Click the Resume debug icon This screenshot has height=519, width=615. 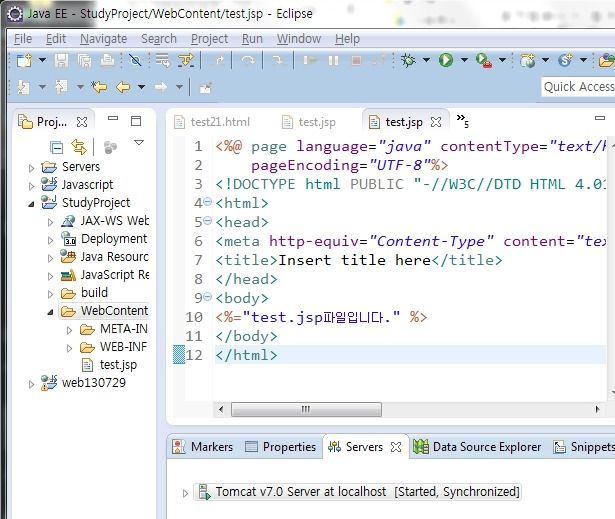pyautogui.click(x=310, y=60)
